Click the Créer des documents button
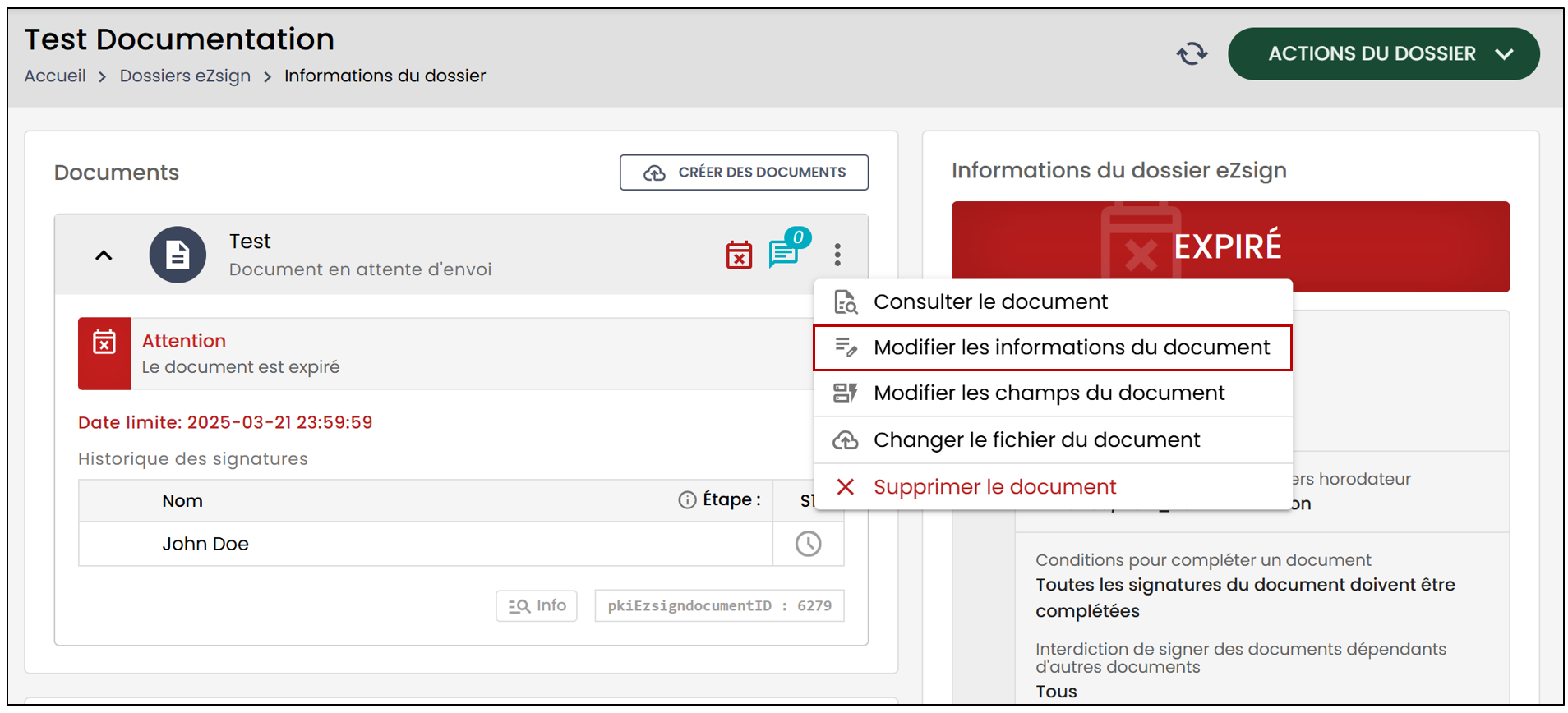Image resolution: width=1568 pixels, height=713 pixels. click(x=744, y=172)
